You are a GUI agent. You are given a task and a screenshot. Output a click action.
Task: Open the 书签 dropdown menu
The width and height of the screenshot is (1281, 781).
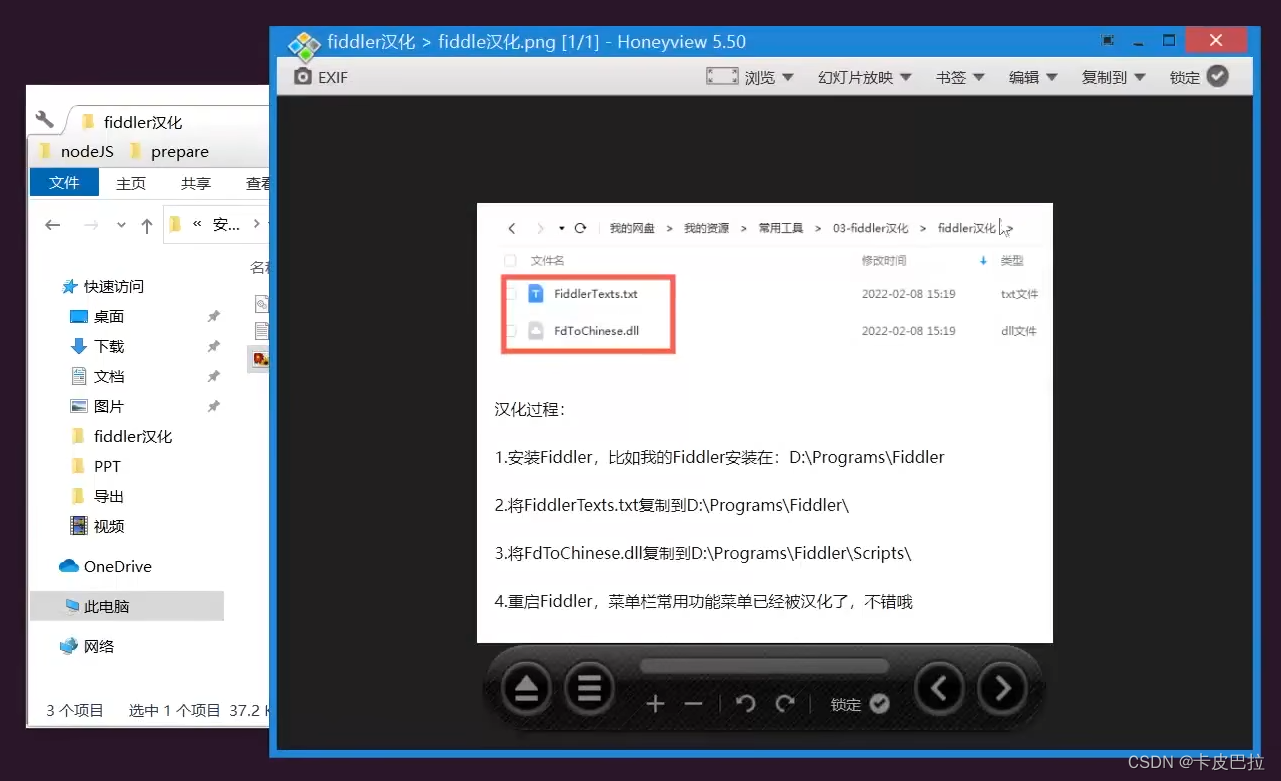click(x=960, y=77)
